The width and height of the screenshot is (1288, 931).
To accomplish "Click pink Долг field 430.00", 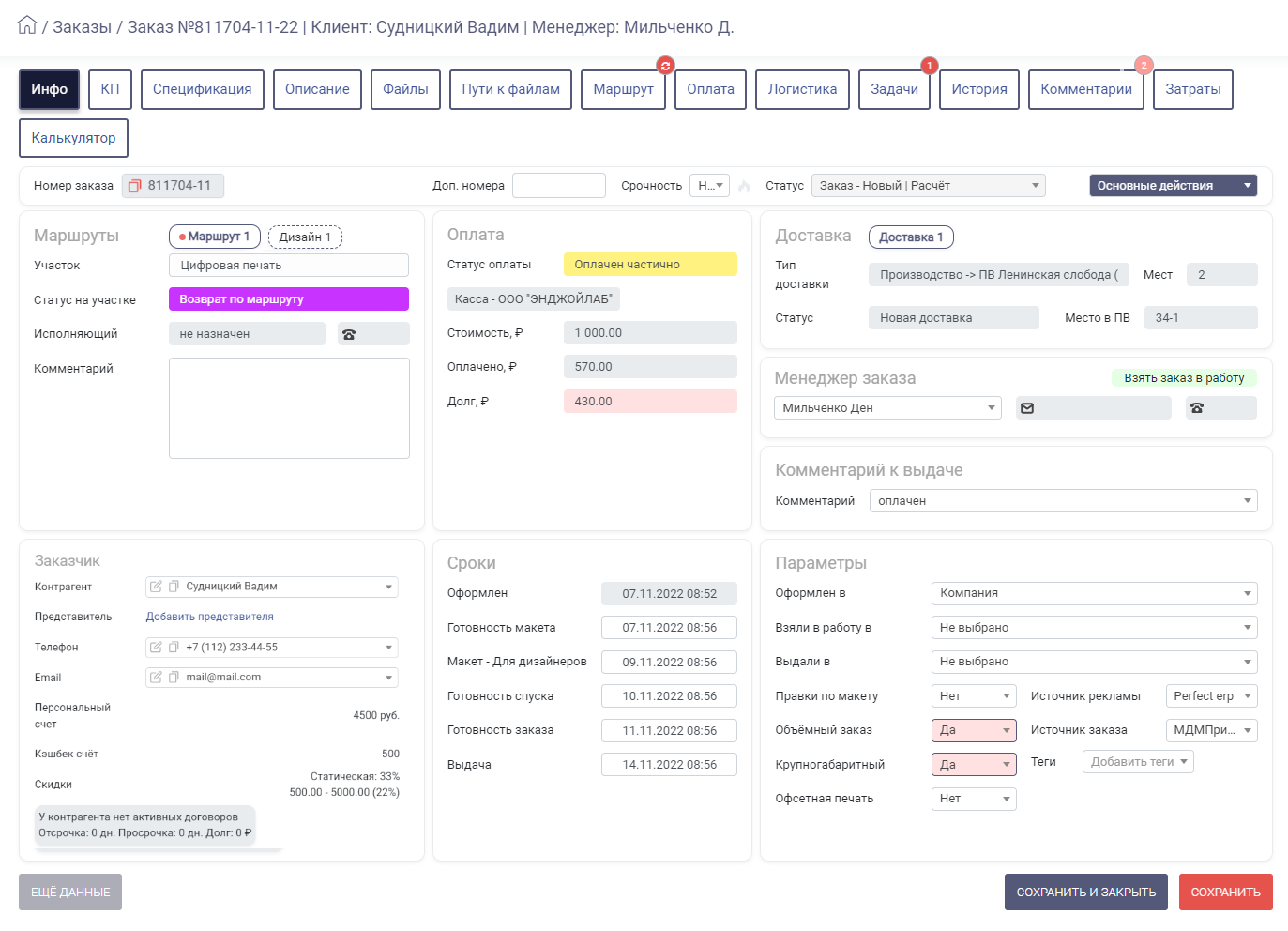I will (x=650, y=402).
